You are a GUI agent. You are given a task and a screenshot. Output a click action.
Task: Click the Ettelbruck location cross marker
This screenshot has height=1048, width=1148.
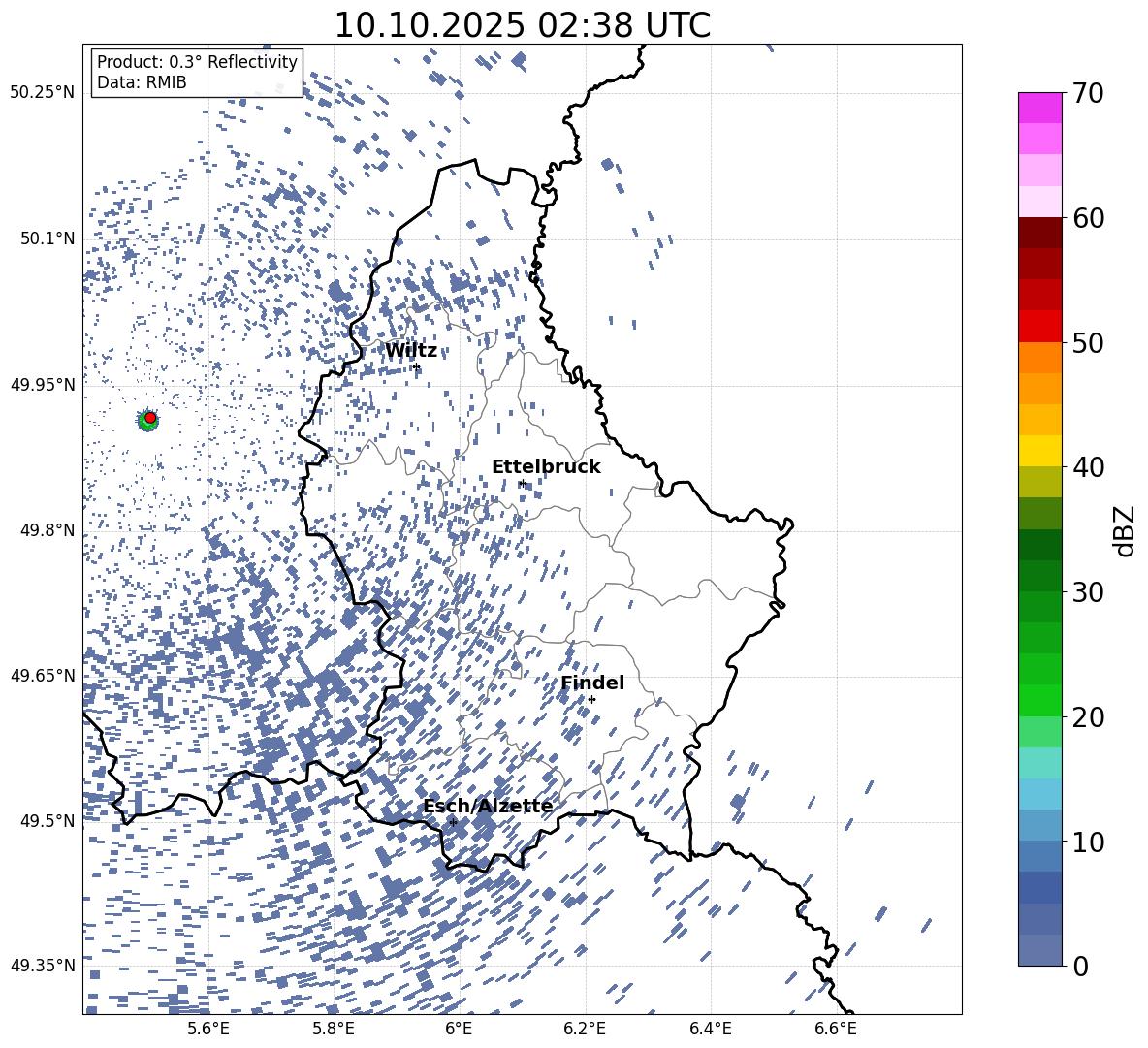pos(522,483)
